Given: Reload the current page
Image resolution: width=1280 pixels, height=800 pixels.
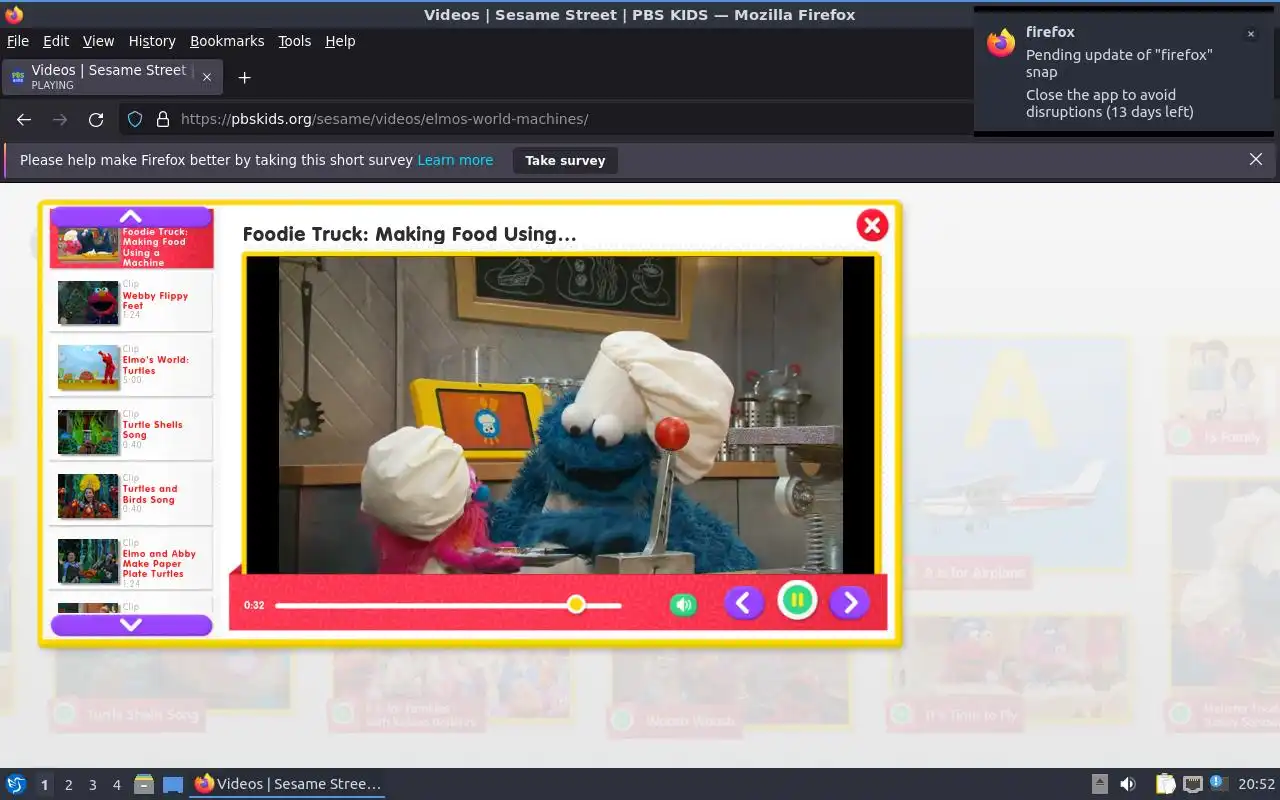Looking at the screenshot, I should [96, 119].
